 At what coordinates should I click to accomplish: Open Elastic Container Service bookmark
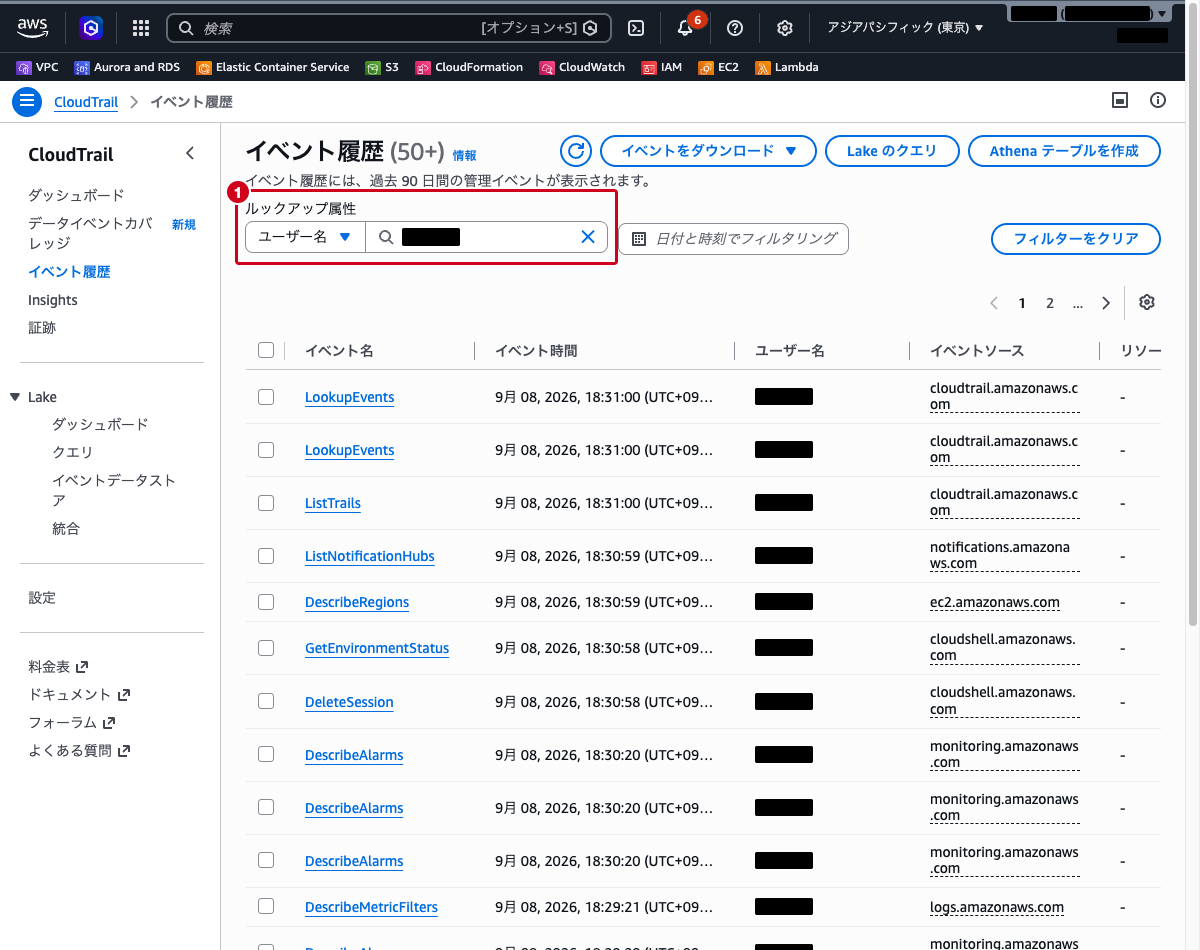[273, 67]
